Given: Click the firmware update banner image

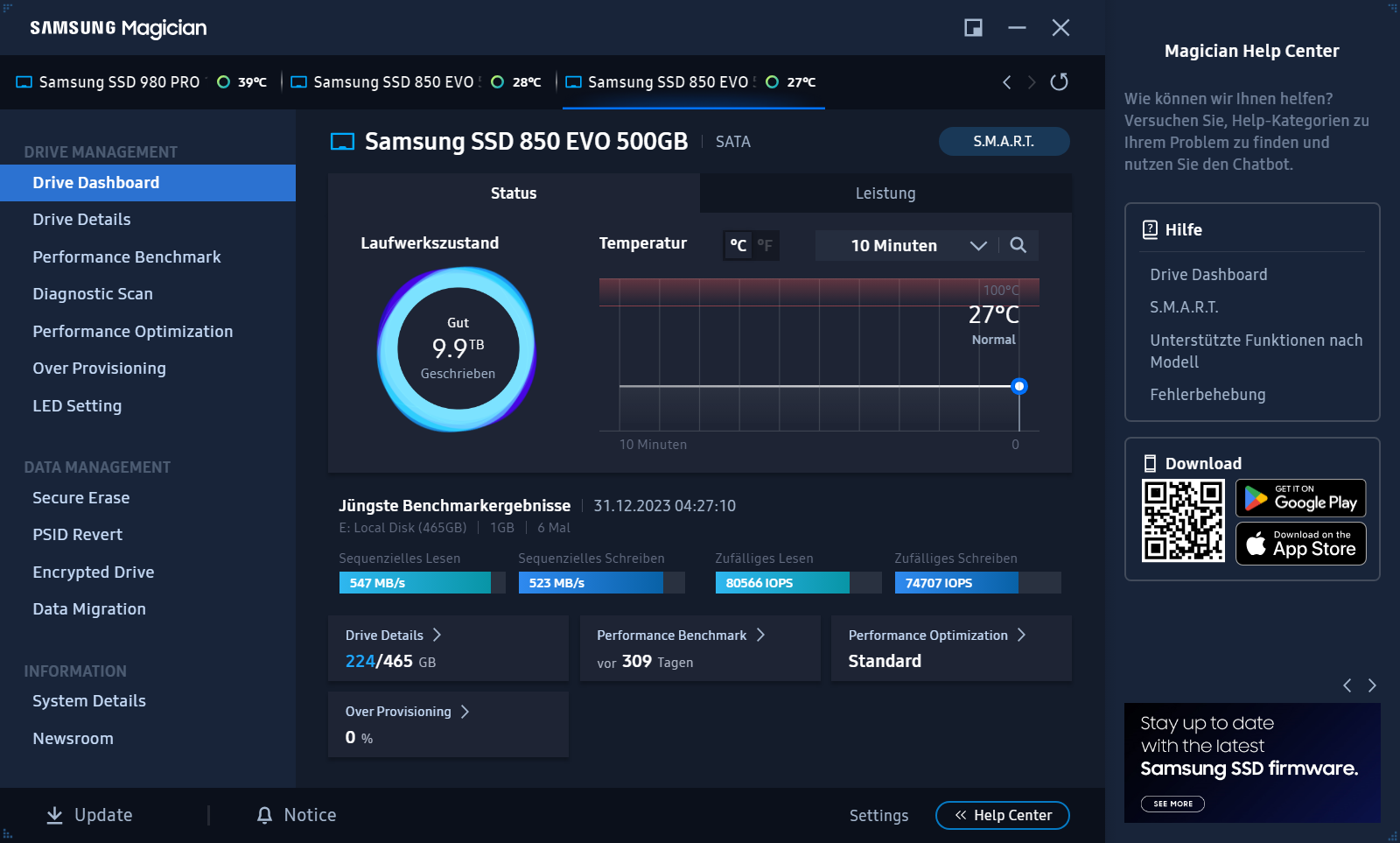Looking at the screenshot, I should pyautogui.click(x=1252, y=762).
